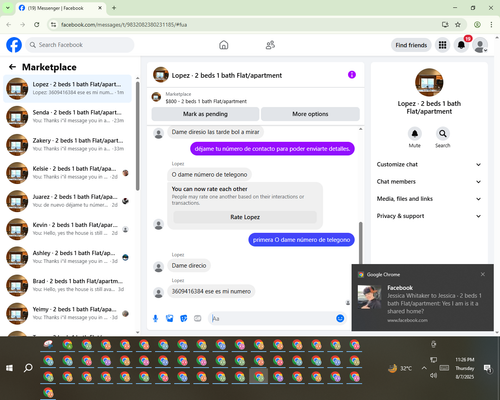Open Jessica Whitaker notification message
The image size is (500, 400).
pos(422,298)
